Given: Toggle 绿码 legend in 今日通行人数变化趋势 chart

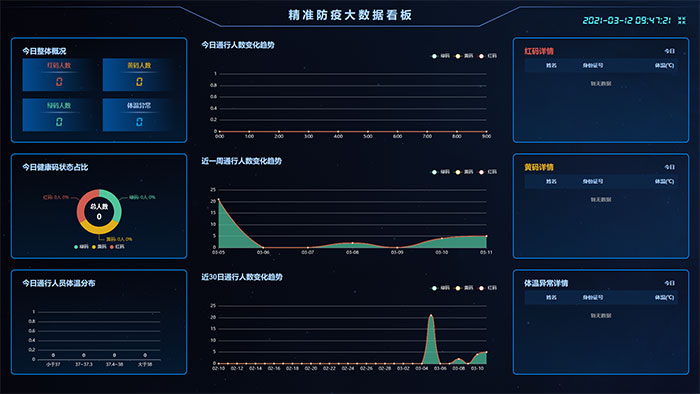Looking at the screenshot, I should [x=441, y=56].
